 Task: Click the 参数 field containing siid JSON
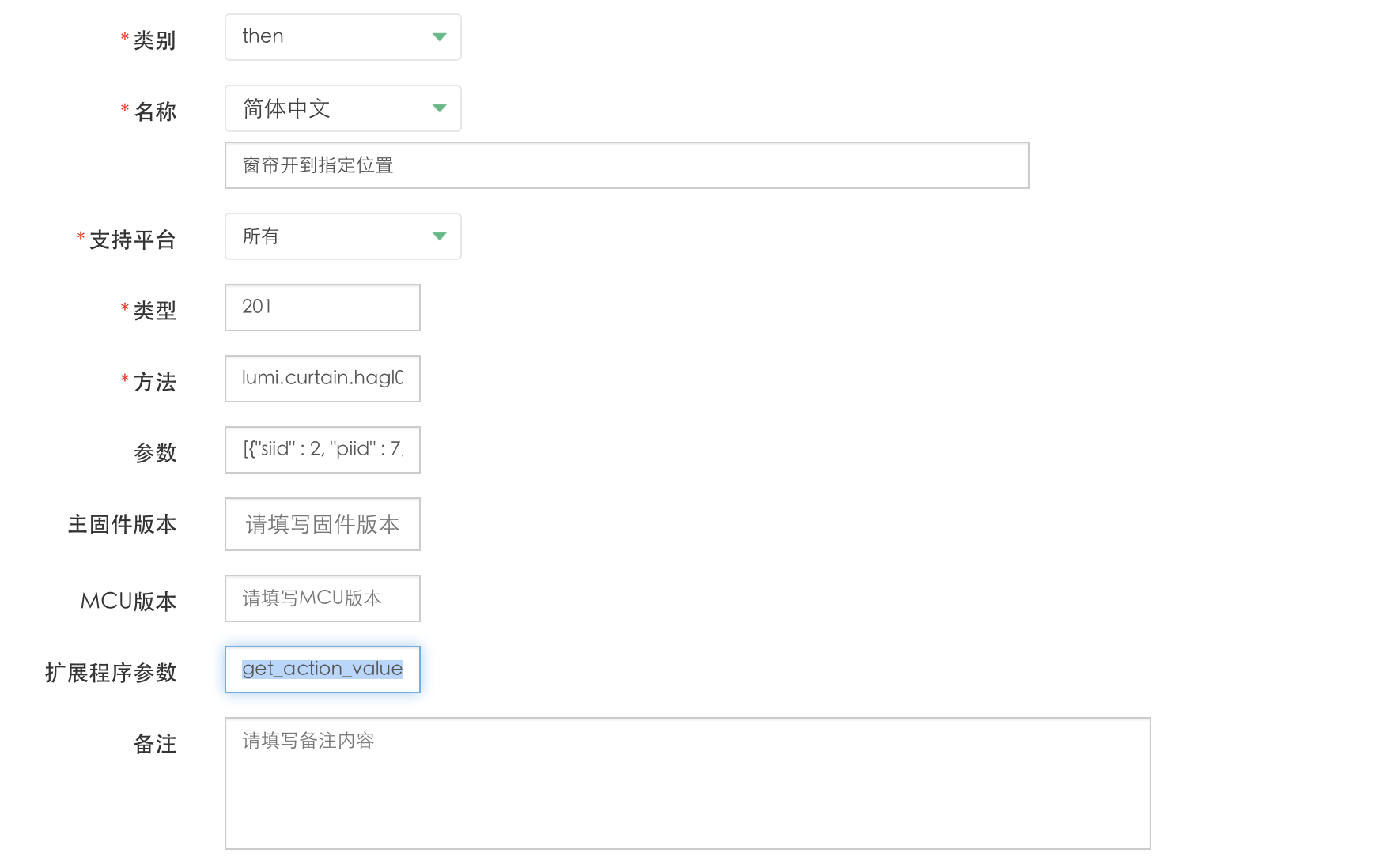pos(322,450)
